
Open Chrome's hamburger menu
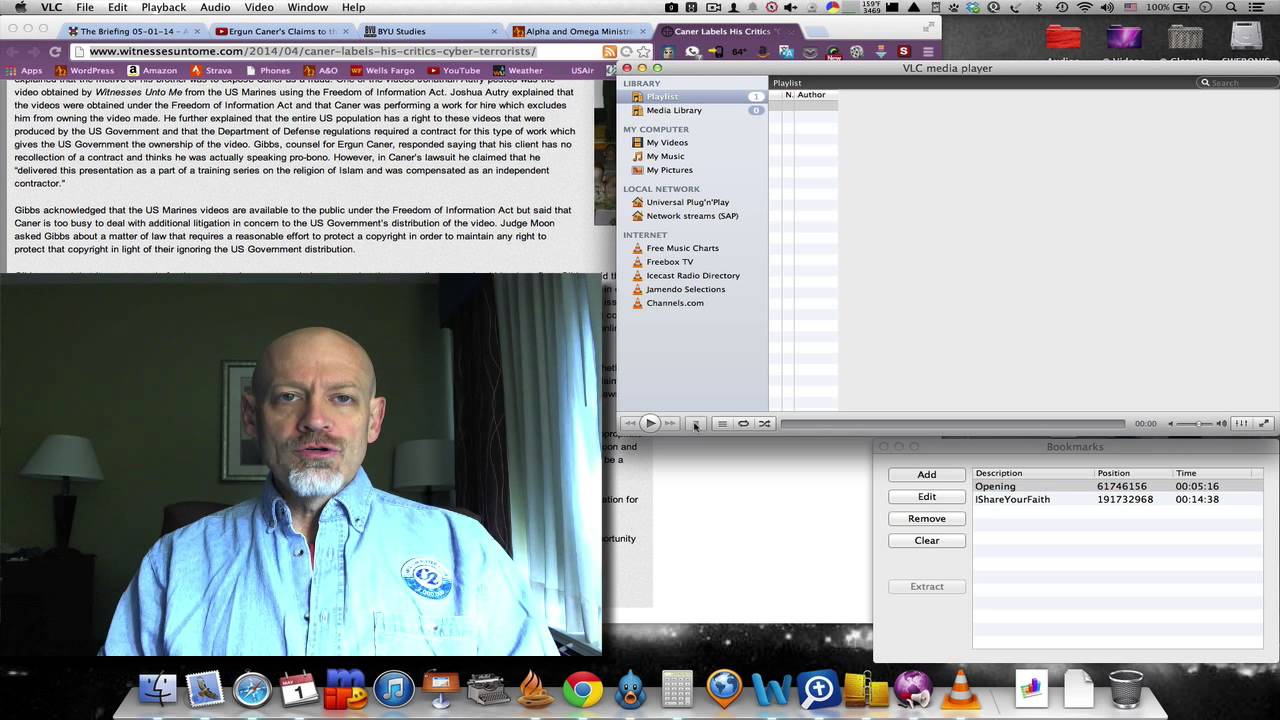point(928,51)
